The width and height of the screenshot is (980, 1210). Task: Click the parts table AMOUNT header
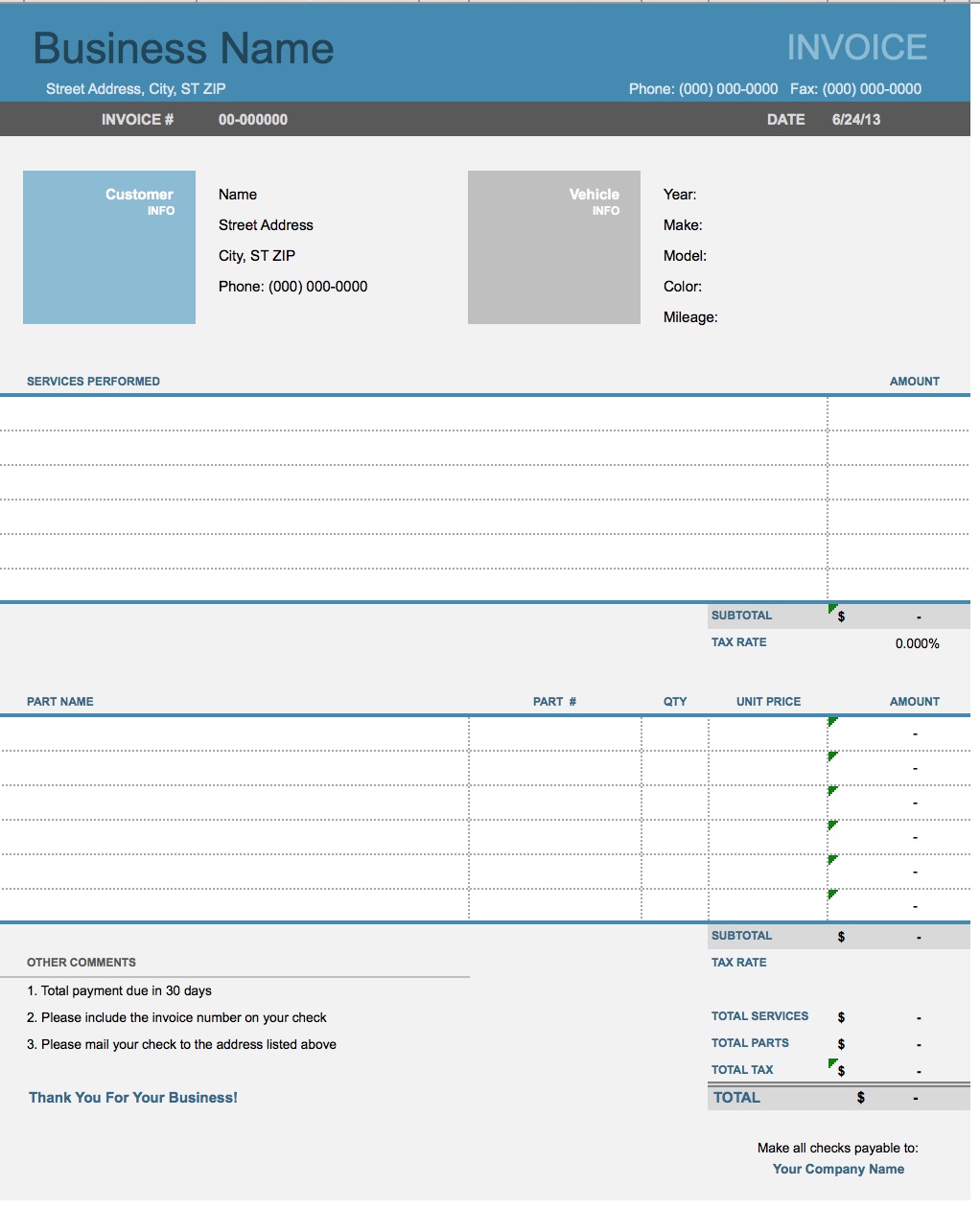[915, 702]
